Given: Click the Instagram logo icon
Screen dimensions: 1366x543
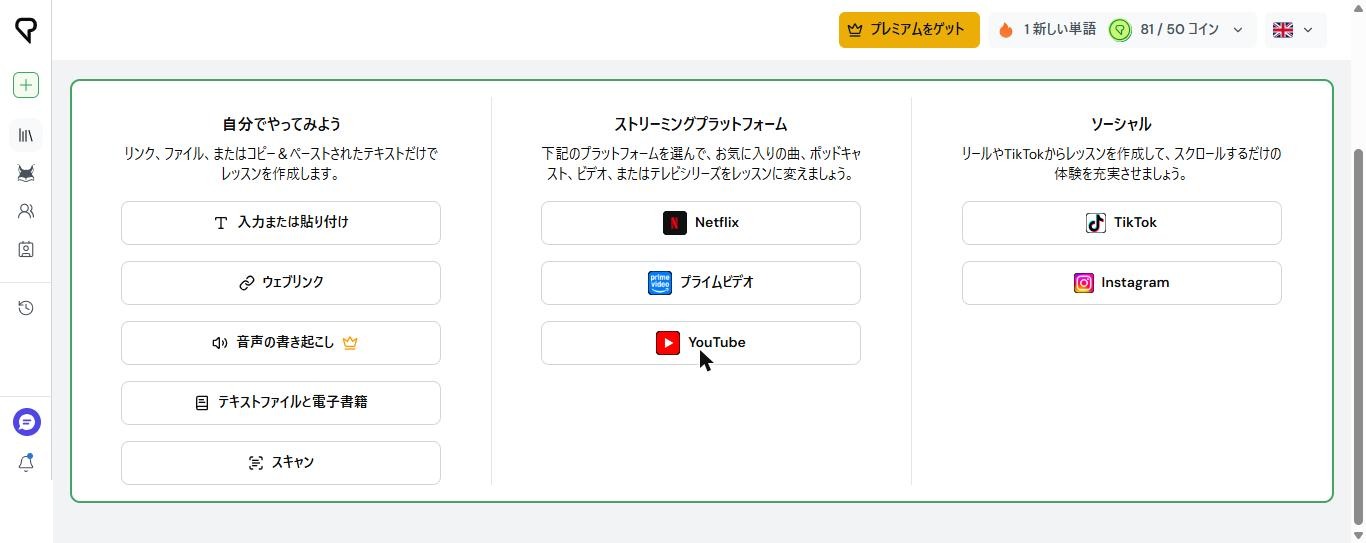Looking at the screenshot, I should [x=1084, y=283].
